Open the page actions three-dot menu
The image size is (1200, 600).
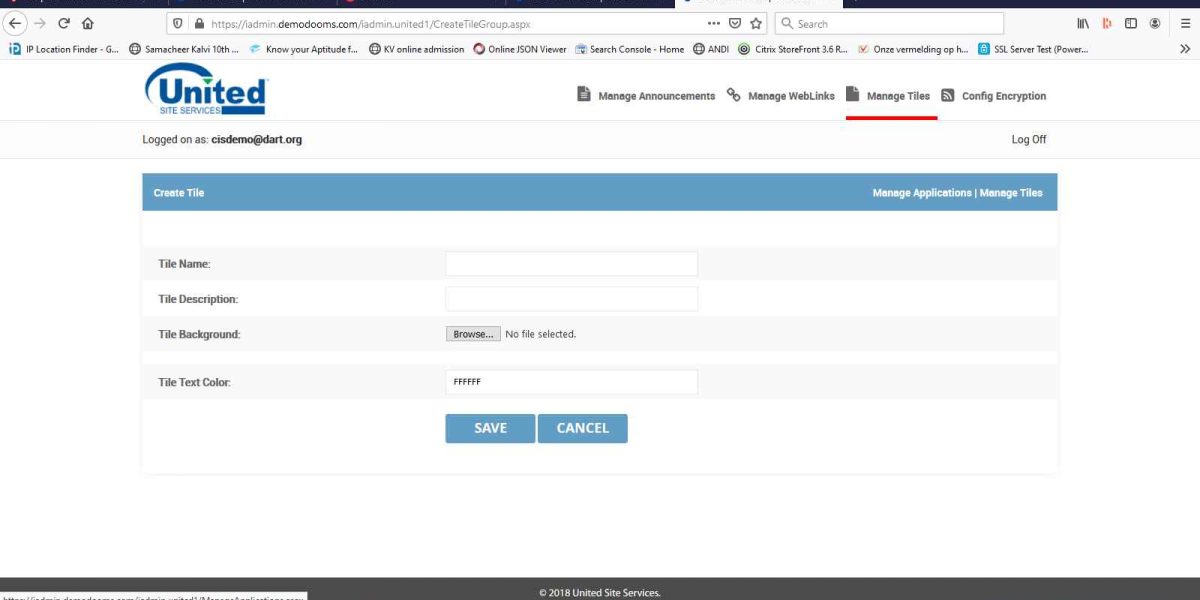[713, 23]
